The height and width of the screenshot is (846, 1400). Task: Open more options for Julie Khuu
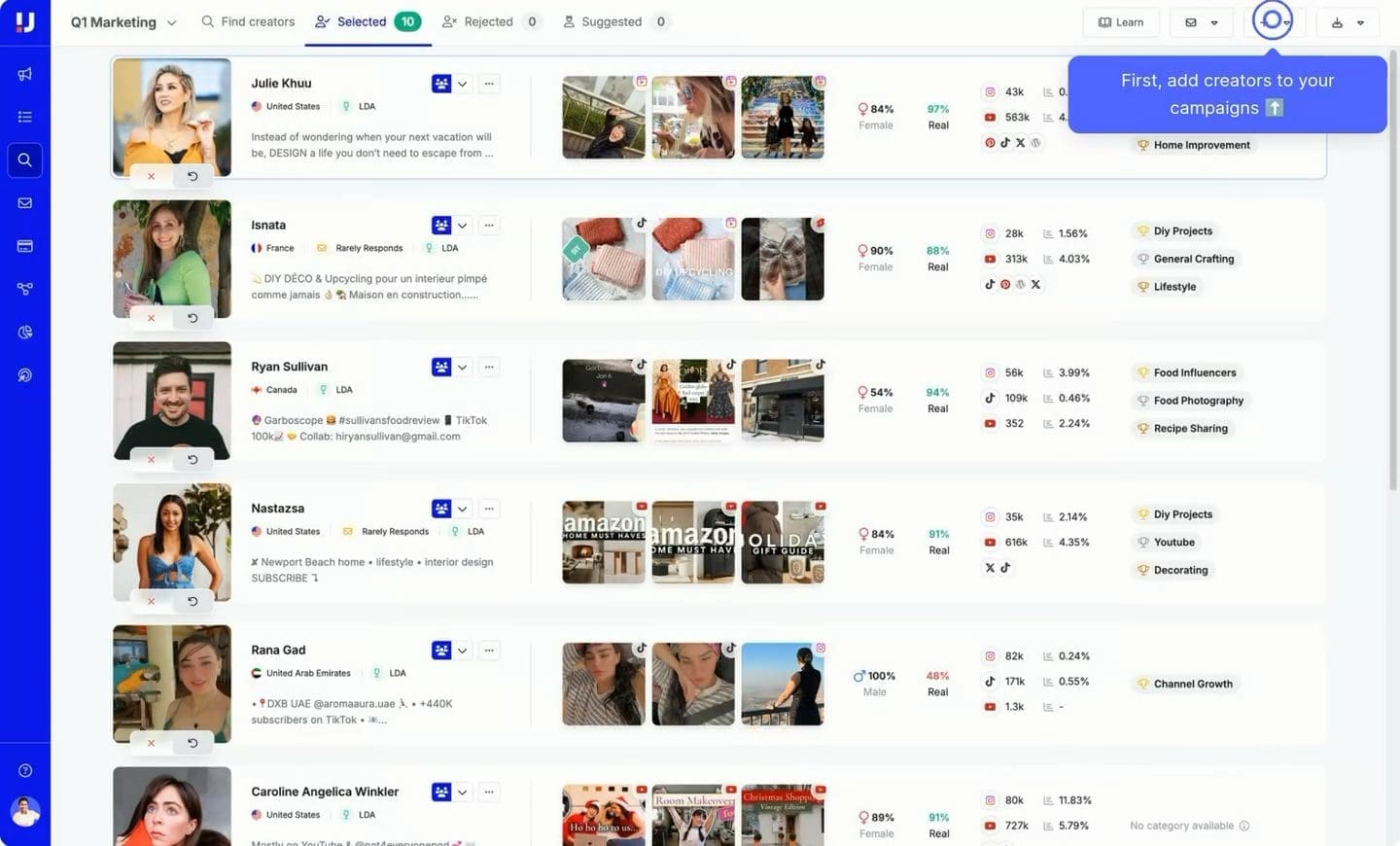click(489, 84)
